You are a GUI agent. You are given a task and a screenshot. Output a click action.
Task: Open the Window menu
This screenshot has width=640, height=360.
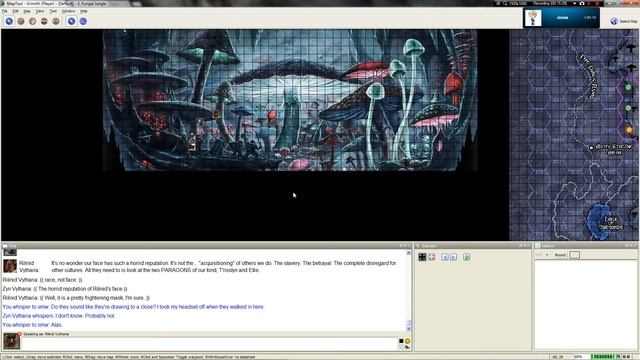(68, 11)
